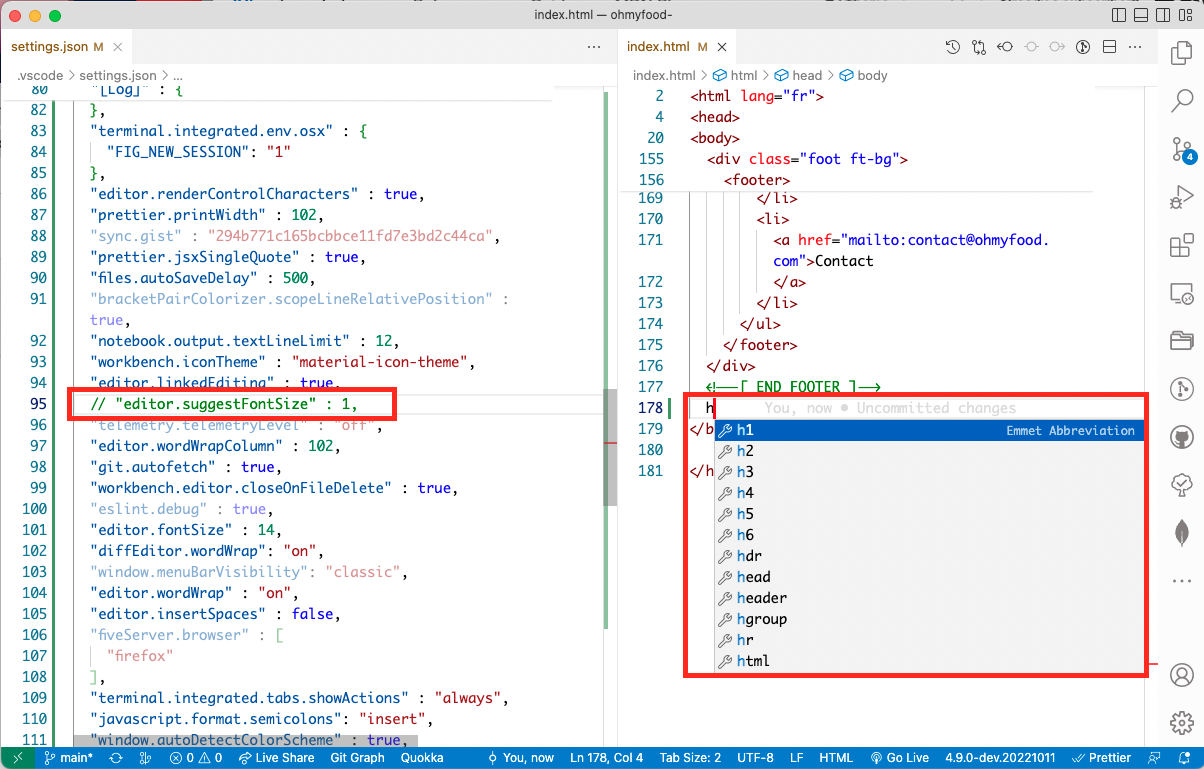Open the Search view in the activity bar
This screenshot has width=1204, height=769.
[1183, 101]
